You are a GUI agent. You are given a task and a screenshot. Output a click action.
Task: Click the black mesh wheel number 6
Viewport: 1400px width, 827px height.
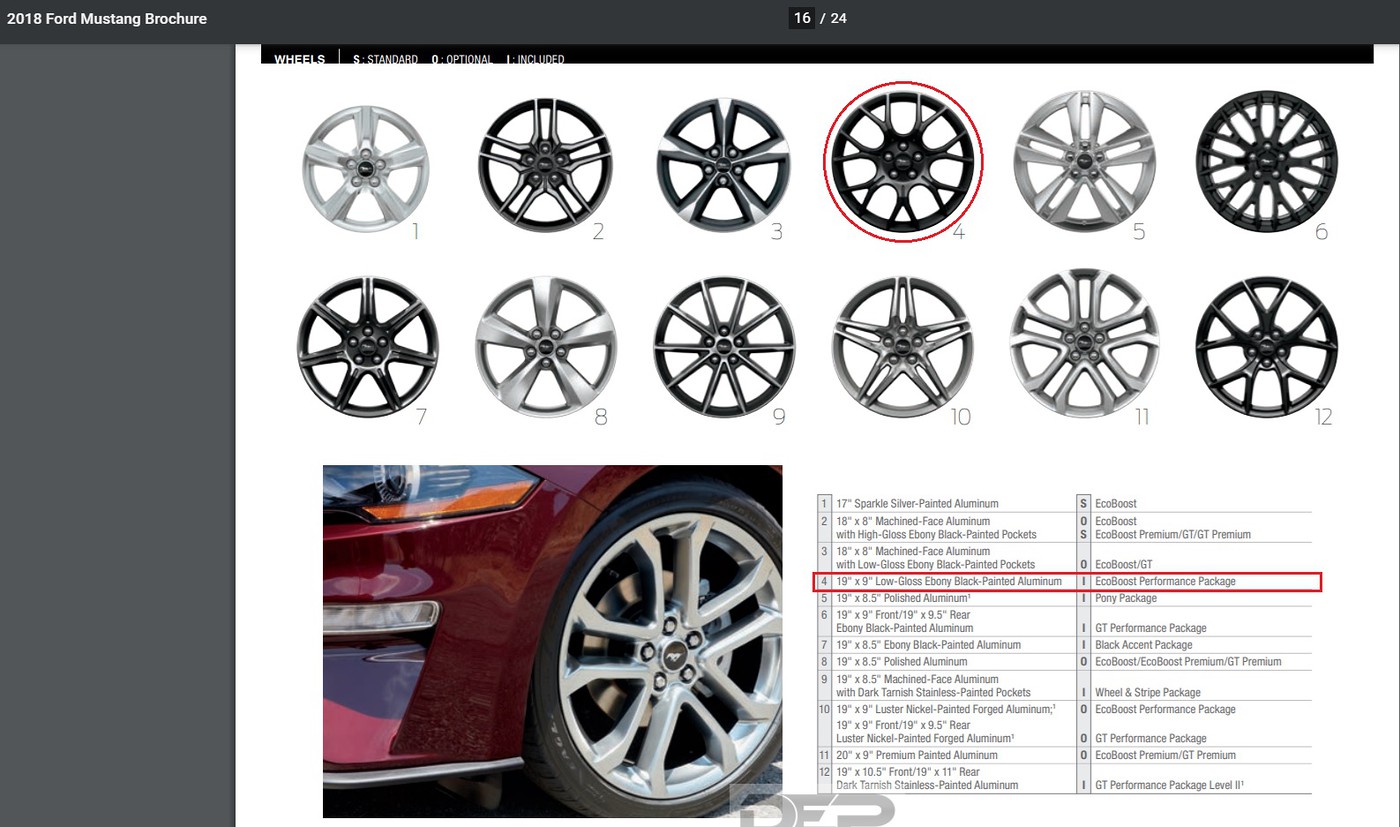(1265, 160)
